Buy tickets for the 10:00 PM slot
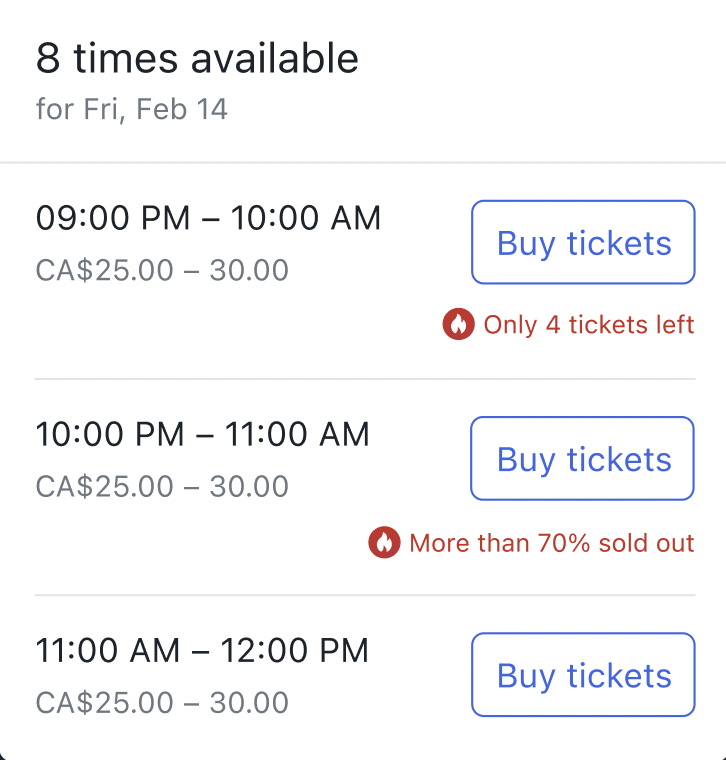Viewport: 726px width, 760px height. click(x=583, y=458)
